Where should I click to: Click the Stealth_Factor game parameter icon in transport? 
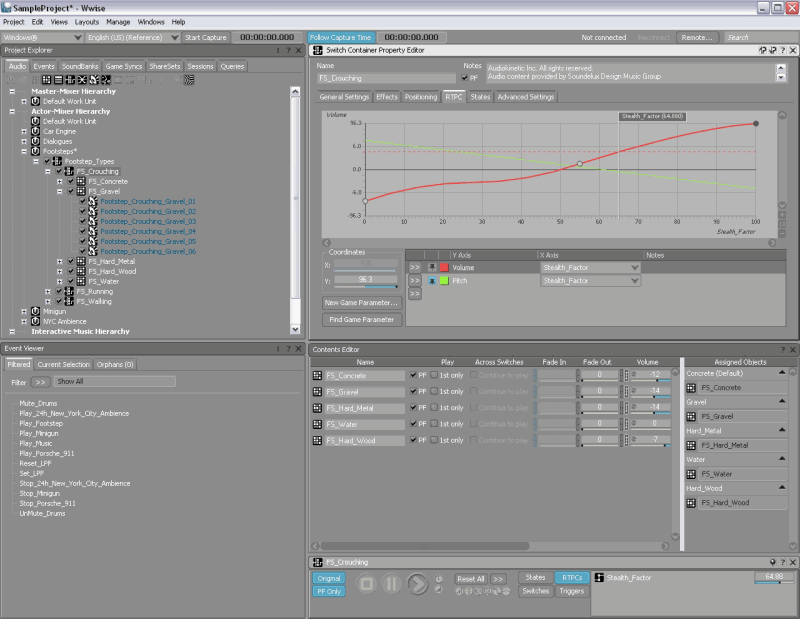point(599,578)
